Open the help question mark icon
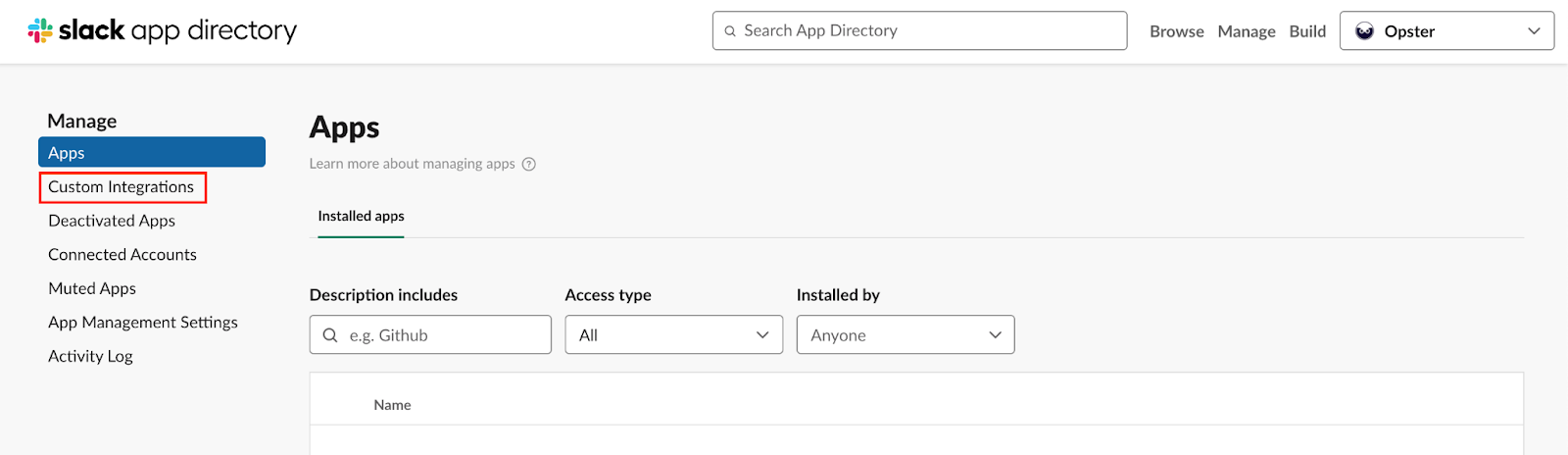1568x455 pixels. (x=529, y=164)
